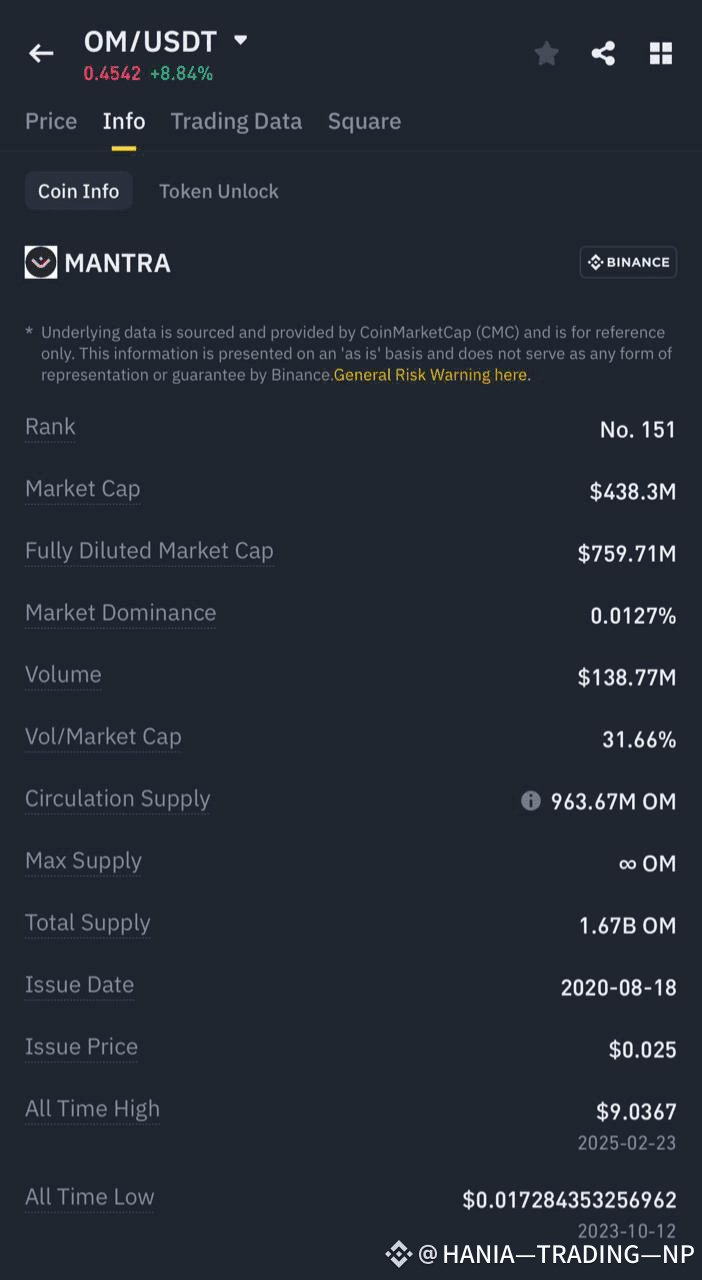Tap the back arrow to exit coin info
Image resolution: width=702 pixels, height=1280 pixels.
click(40, 53)
